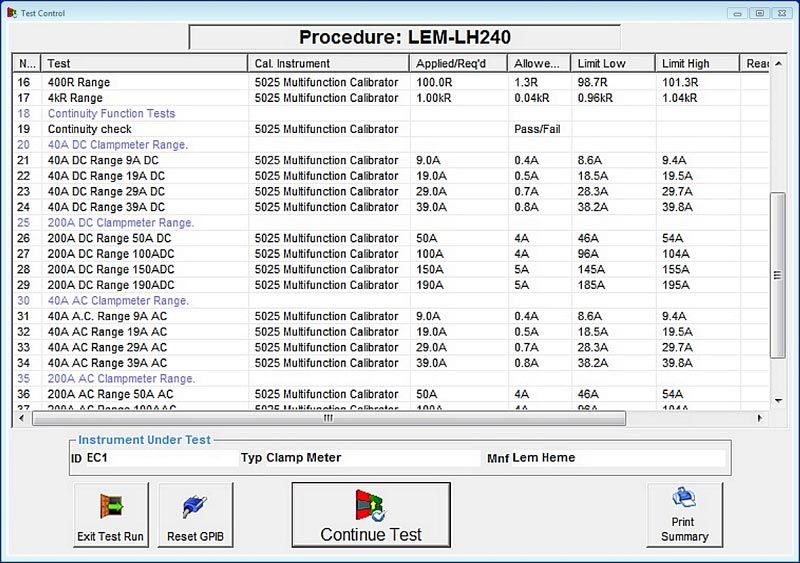This screenshot has width=800, height=563.
Task: Select '40A DC Range 9A DC' row
Action: 391,160
